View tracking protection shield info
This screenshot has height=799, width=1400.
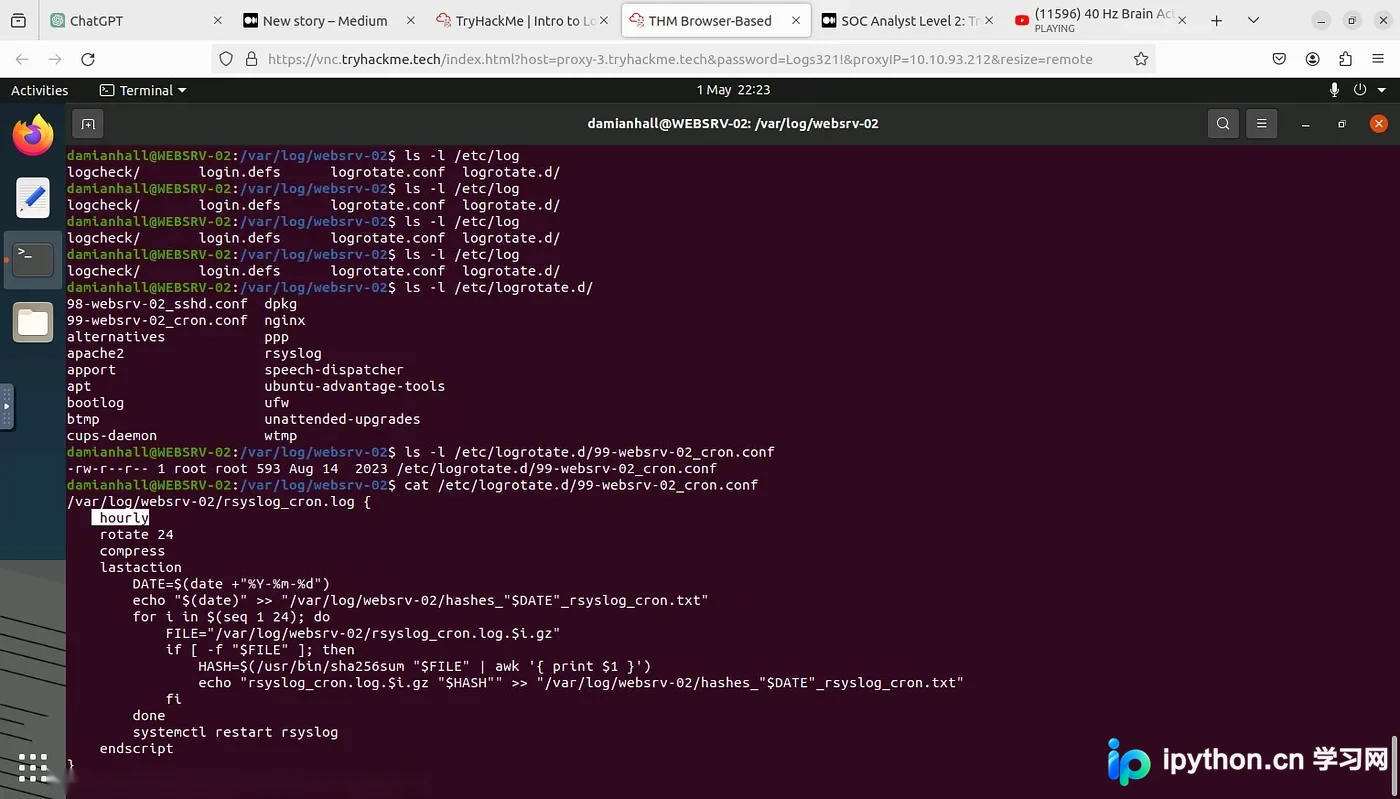click(225, 59)
